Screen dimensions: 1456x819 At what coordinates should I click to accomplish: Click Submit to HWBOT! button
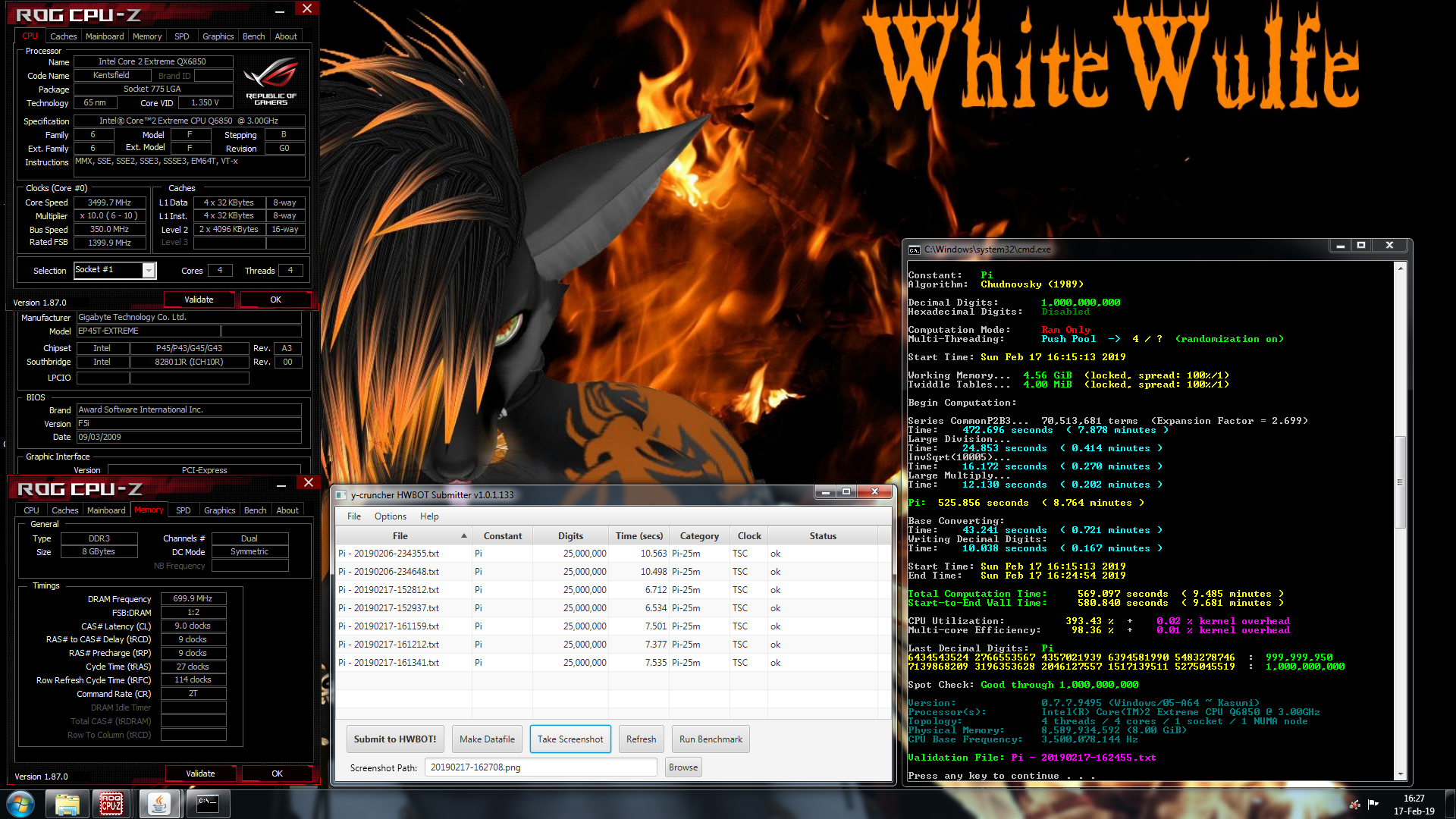[395, 739]
